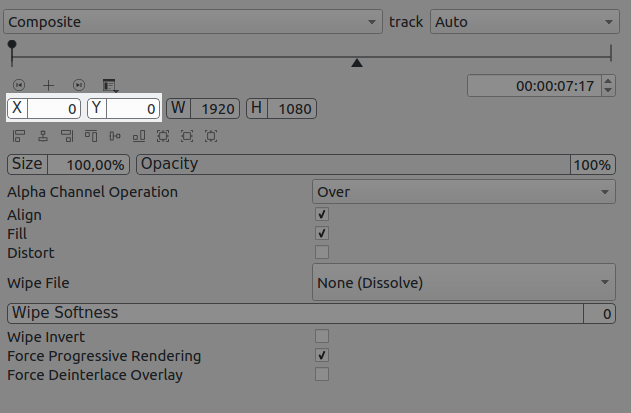This screenshot has width=631, height=413.
Task: Click the Opacity slider bar
Action: tap(350, 164)
